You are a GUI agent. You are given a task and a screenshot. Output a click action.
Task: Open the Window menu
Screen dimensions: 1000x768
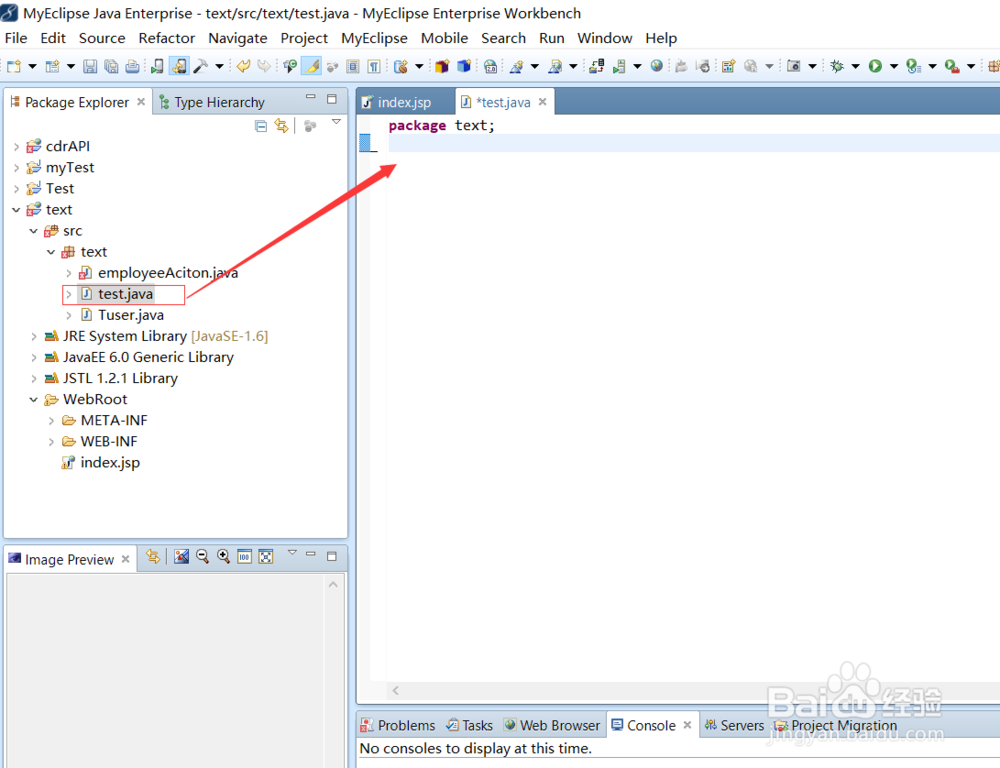605,38
